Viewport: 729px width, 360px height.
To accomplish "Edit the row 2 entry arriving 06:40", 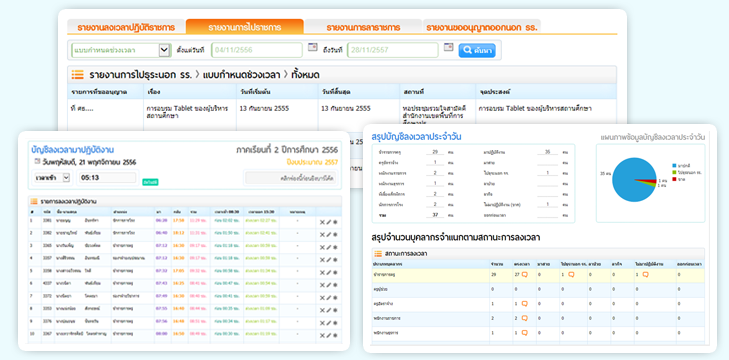I will (x=328, y=235).
